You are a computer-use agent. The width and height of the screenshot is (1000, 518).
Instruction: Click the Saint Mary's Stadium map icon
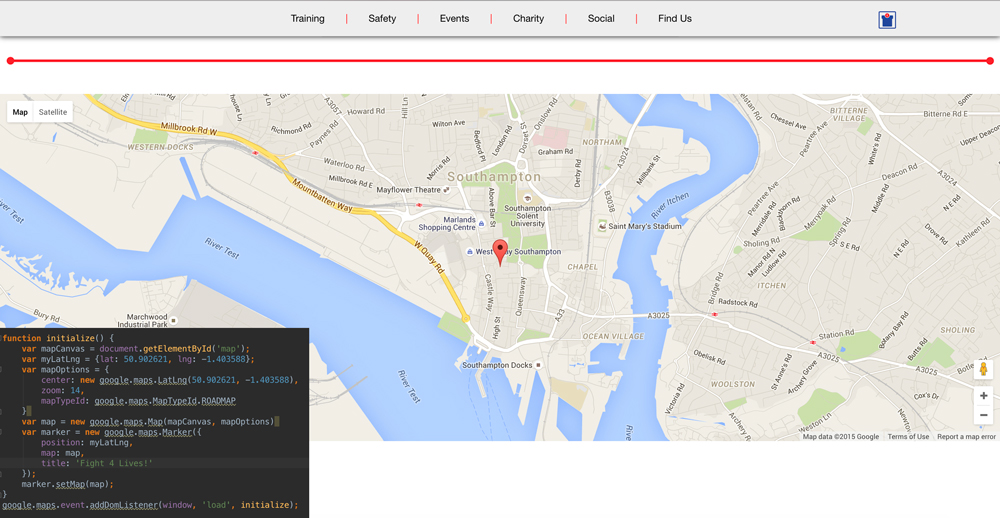[602, 227]
